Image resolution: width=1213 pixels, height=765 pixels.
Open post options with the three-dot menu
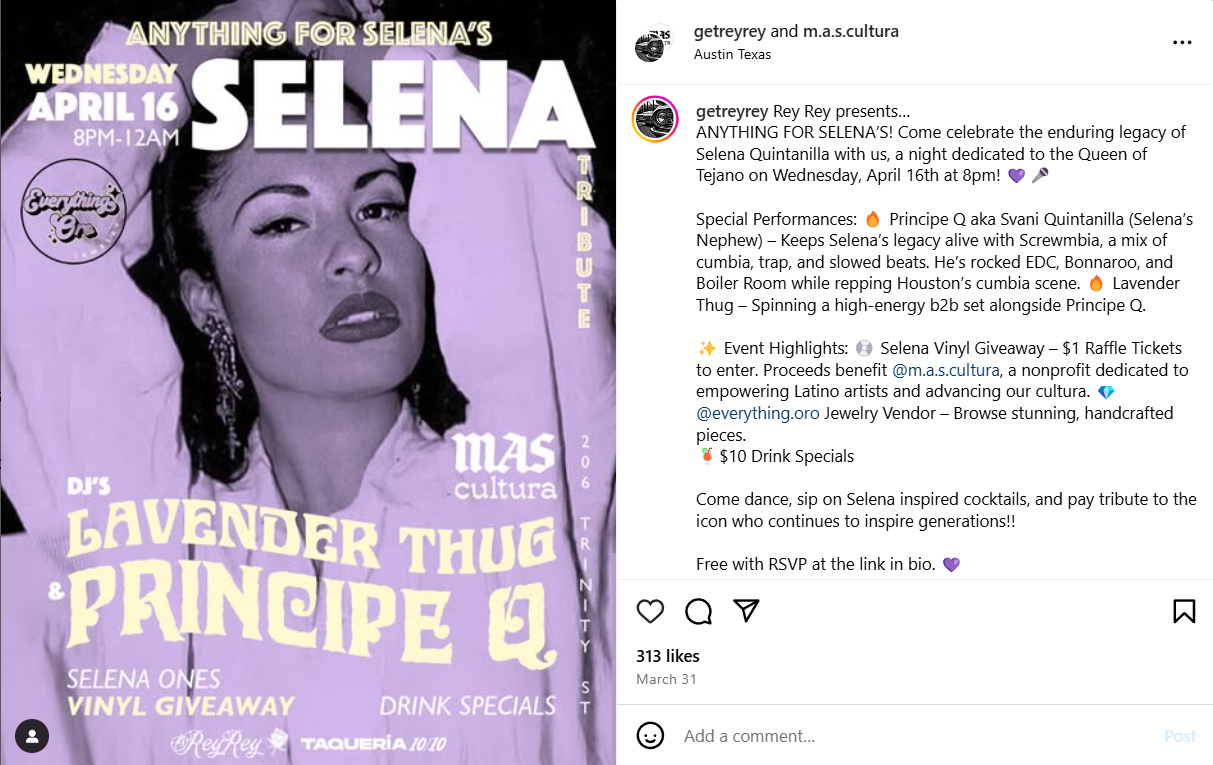(1182, 42)
